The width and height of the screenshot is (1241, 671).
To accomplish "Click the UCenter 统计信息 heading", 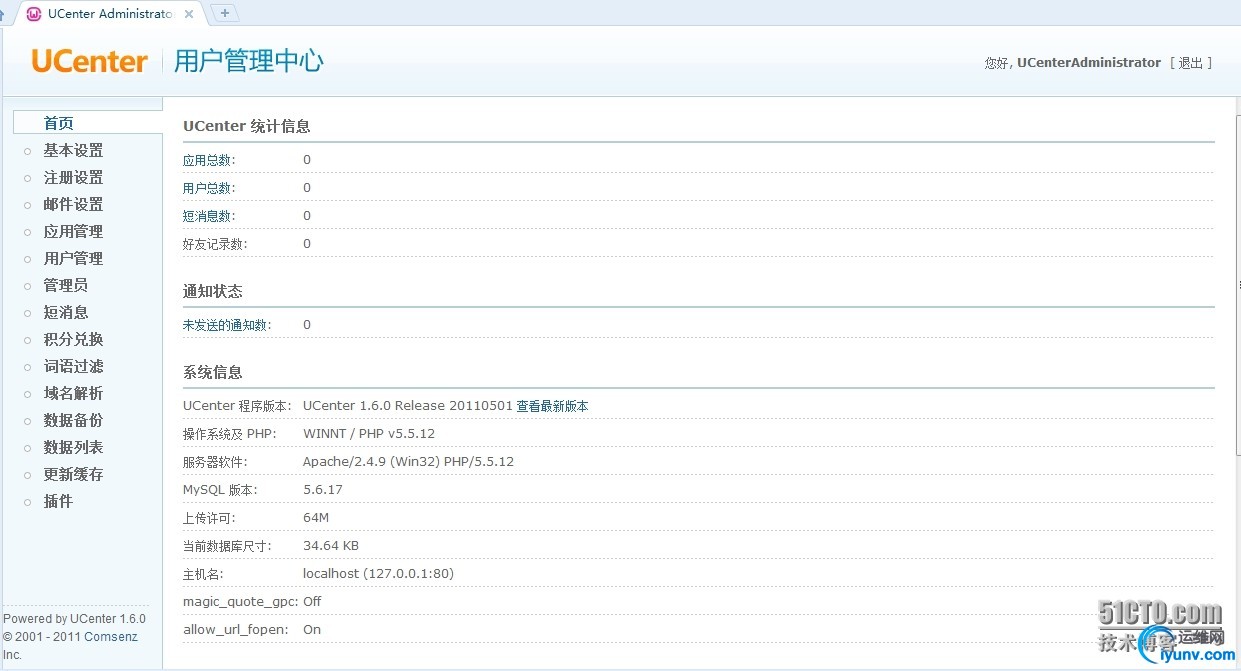I will [x=247, y=126].
